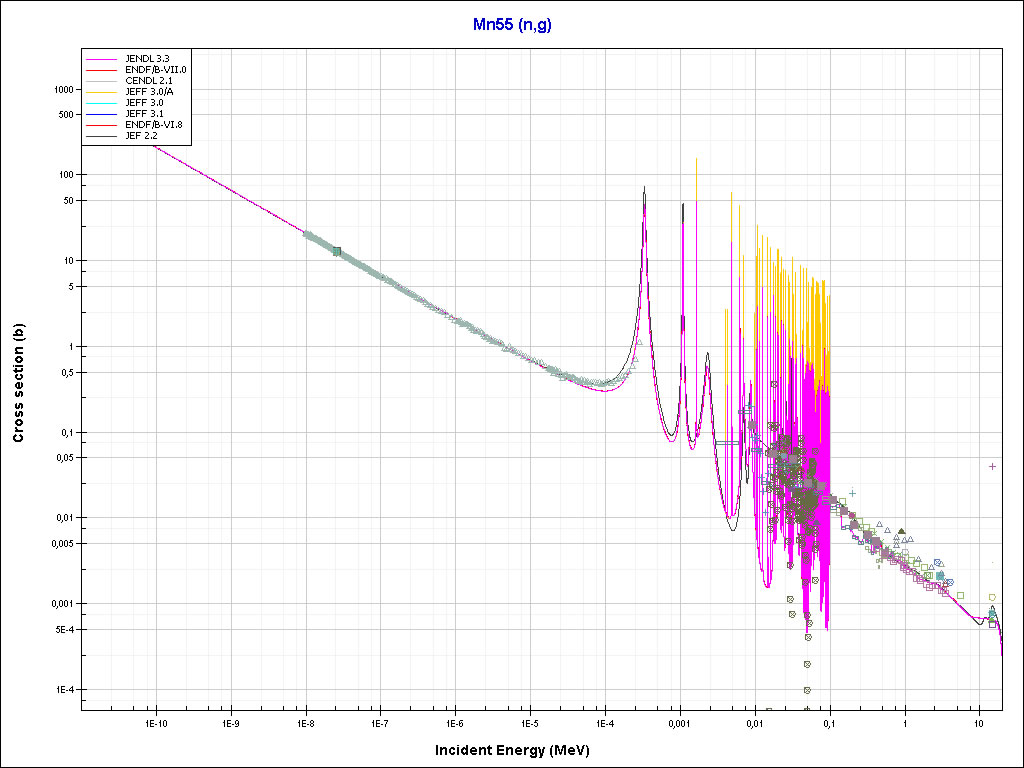
Task: Click the isolated plus marker above 0,05 at right
Action: coord(992,466)
